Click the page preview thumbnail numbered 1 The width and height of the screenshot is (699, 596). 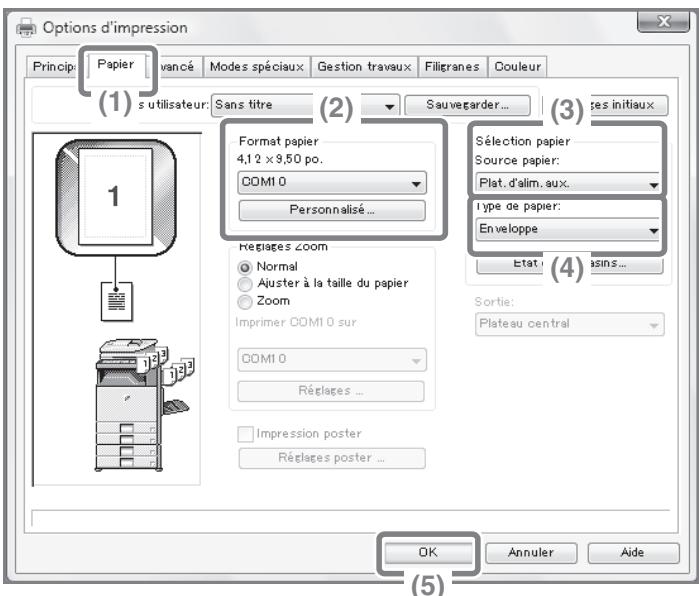pyautogui.click(x=115, y=197)
